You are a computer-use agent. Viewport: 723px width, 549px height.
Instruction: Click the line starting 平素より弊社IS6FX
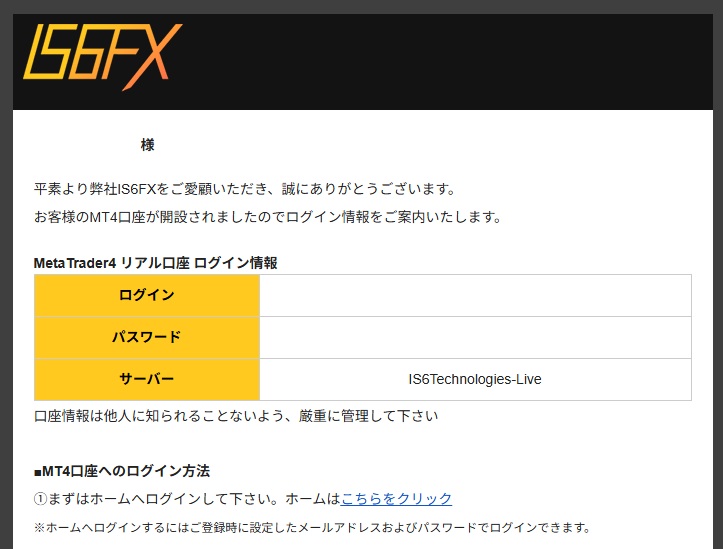pyautogui.click(x=245, y=189)
